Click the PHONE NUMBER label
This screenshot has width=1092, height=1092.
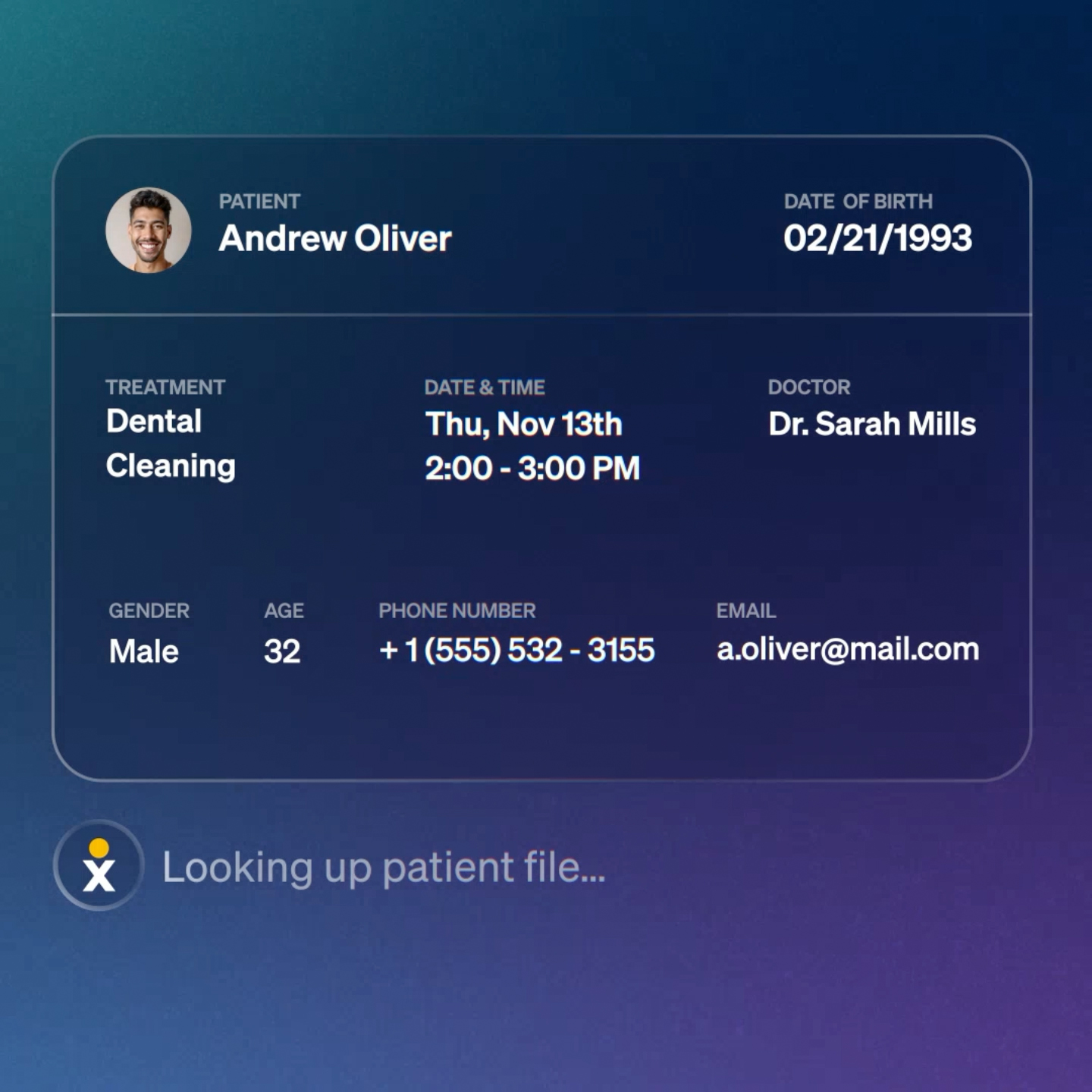[457, 610]
